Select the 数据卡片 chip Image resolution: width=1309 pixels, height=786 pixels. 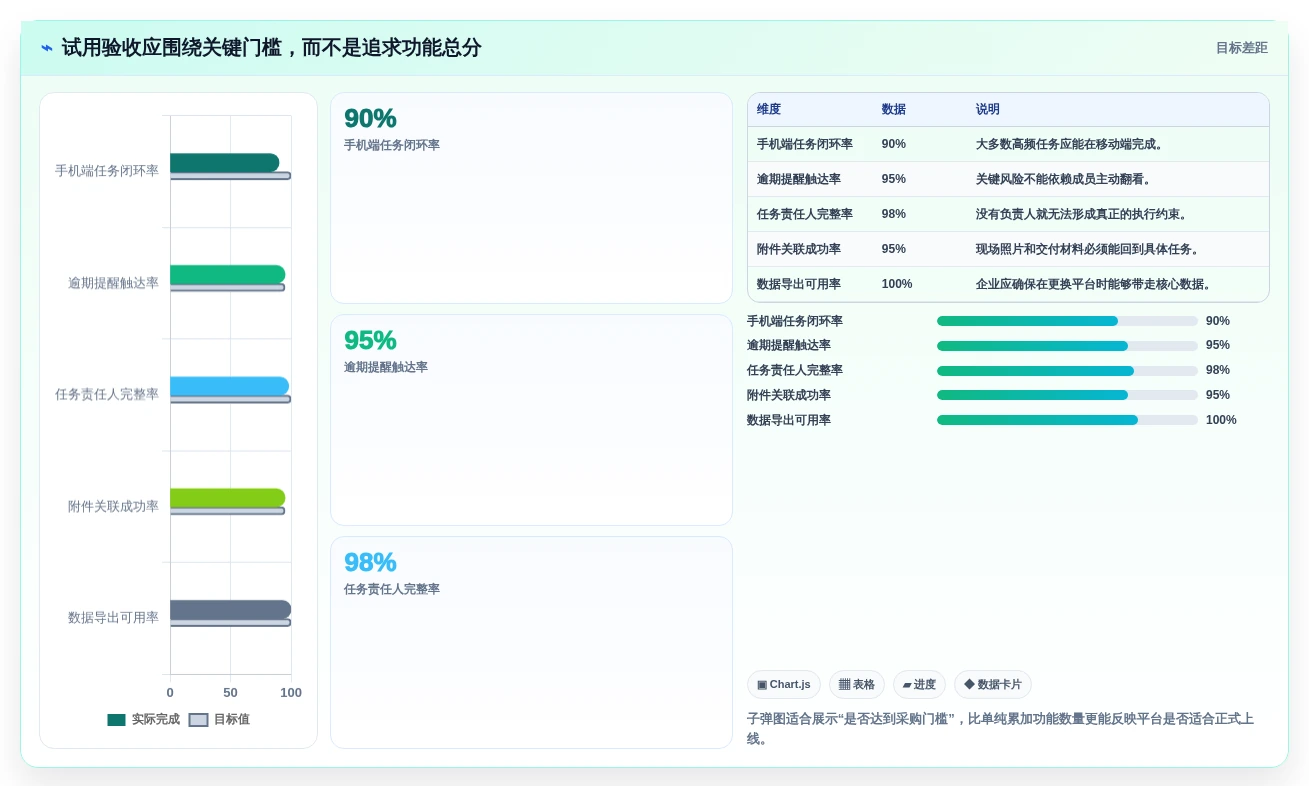pos(992,685)
